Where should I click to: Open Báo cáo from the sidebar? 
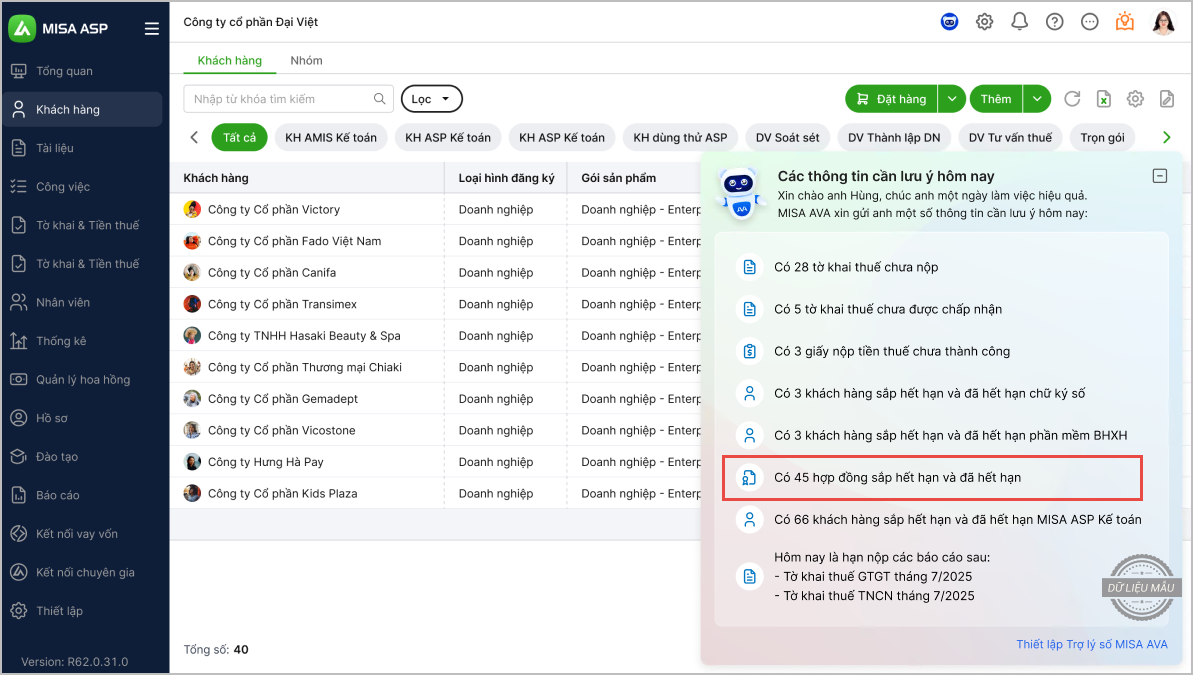[x=82, y=495]
